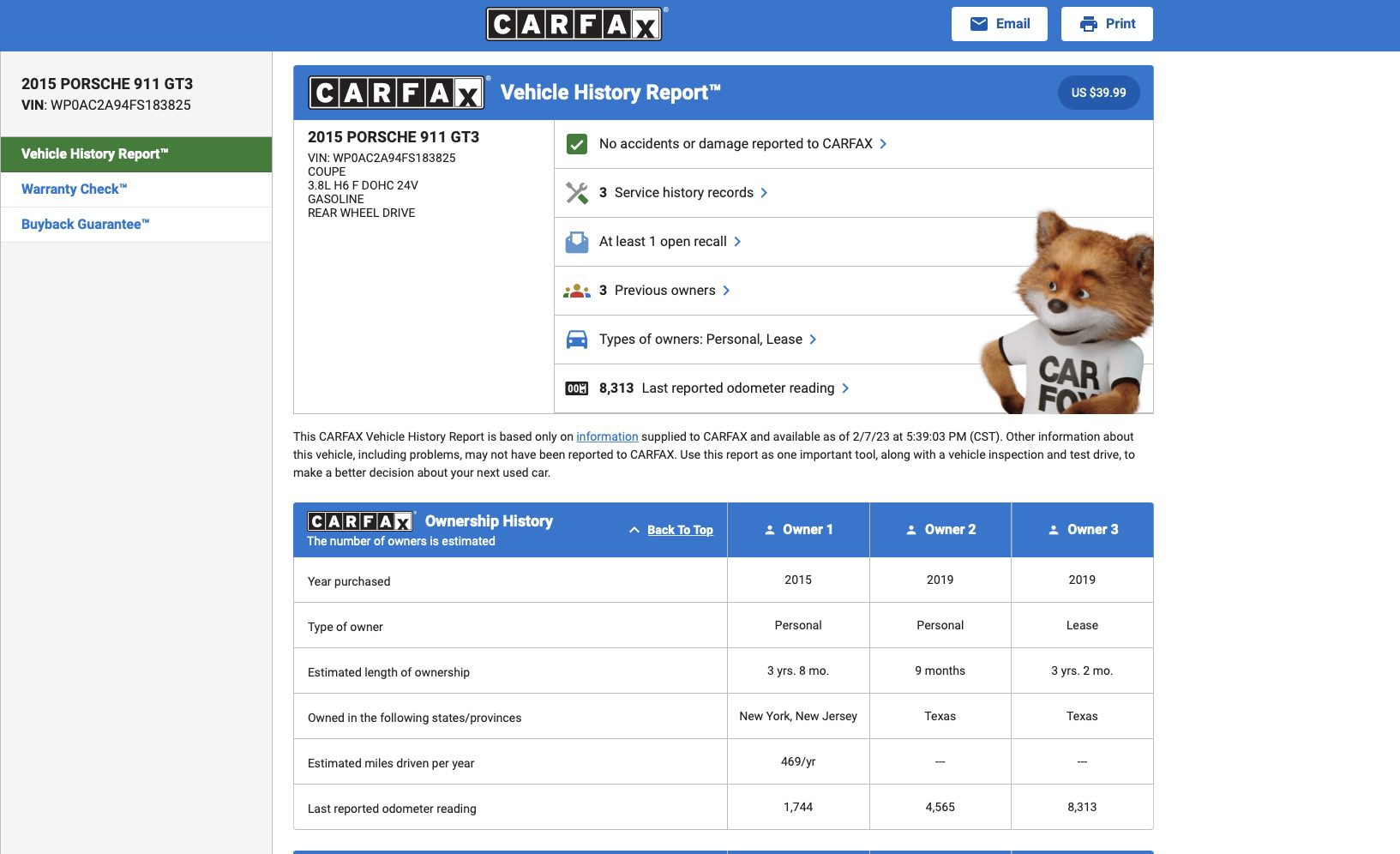Click the Owner 3 column header
The height and width of the screenshot is (854, 1400).
click(x=1083, y=530)
